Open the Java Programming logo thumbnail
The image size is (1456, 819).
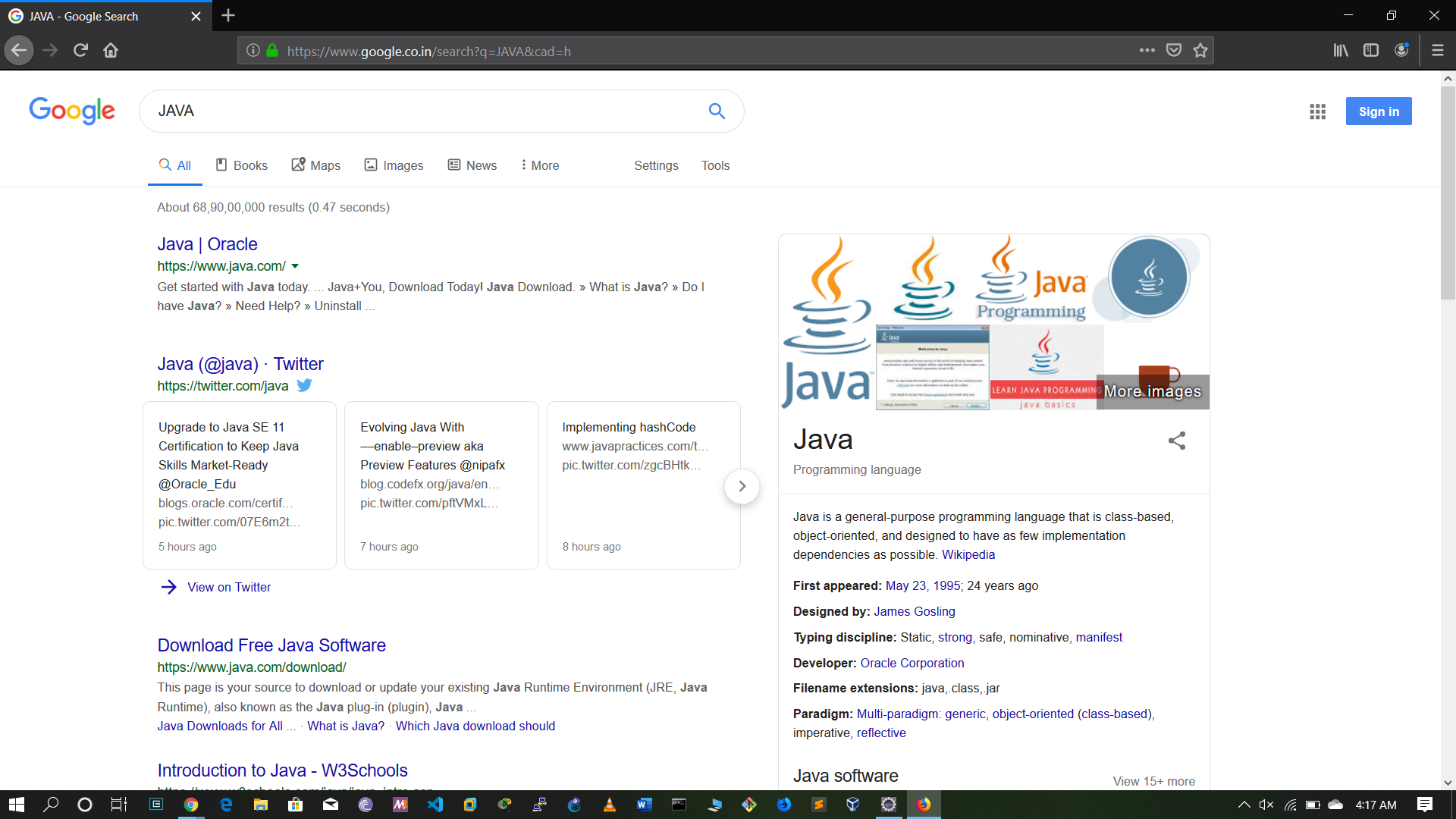[1031, 278]
